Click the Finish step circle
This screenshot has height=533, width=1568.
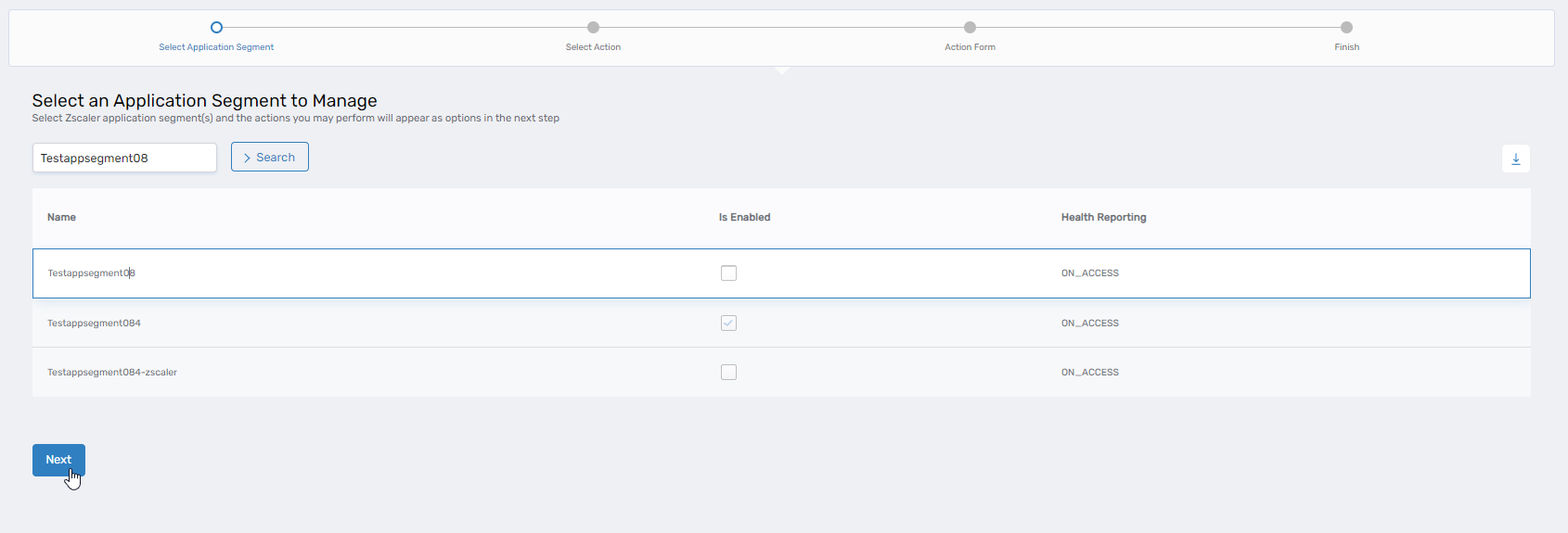pyautogui.click(x=1346, y=28)
